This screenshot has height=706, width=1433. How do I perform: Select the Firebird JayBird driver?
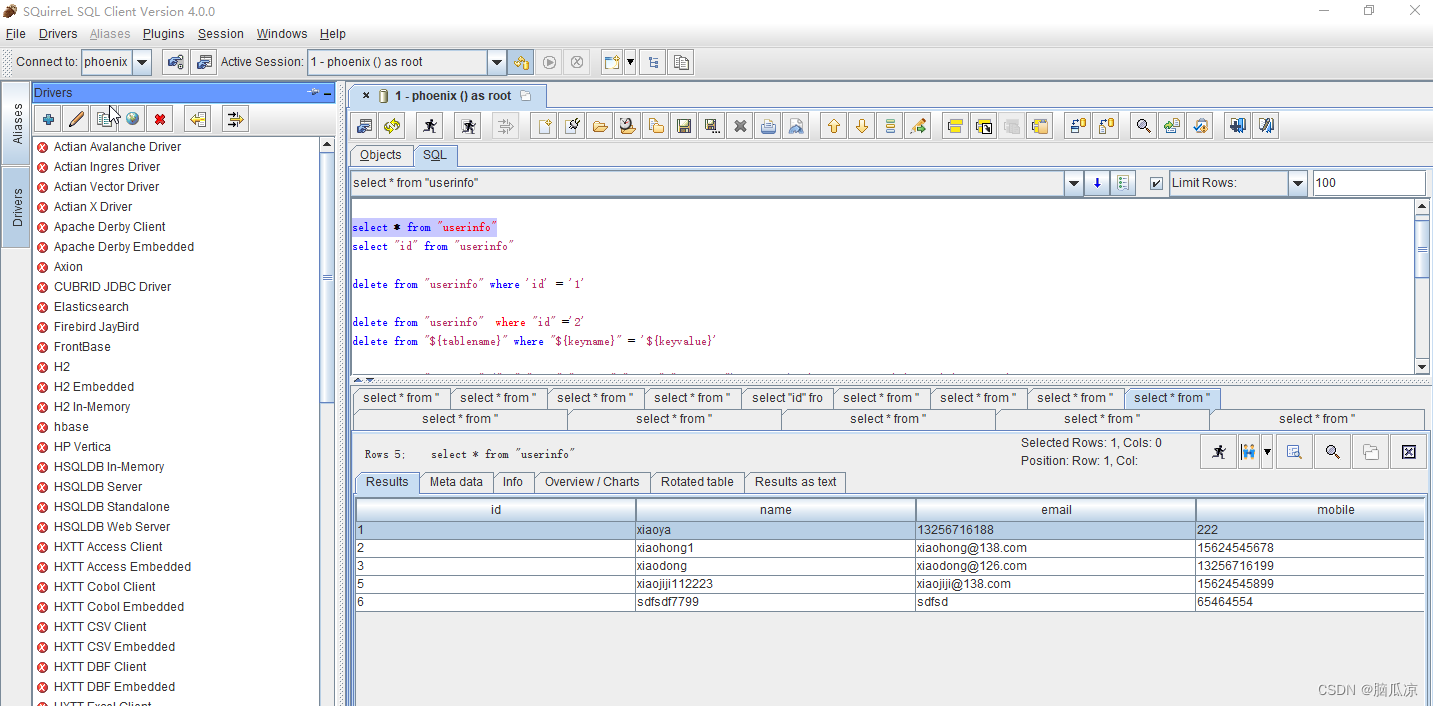(96, 327)
